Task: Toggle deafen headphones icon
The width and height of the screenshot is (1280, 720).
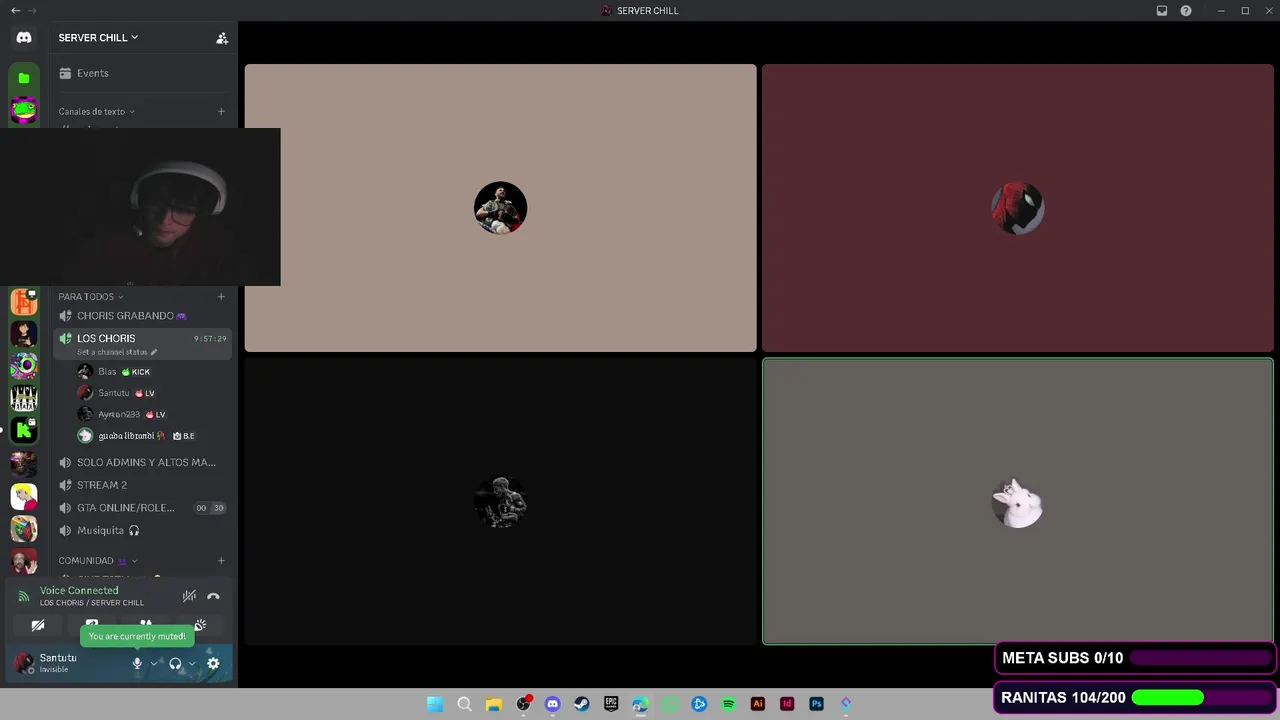Action: click(175, 663)
